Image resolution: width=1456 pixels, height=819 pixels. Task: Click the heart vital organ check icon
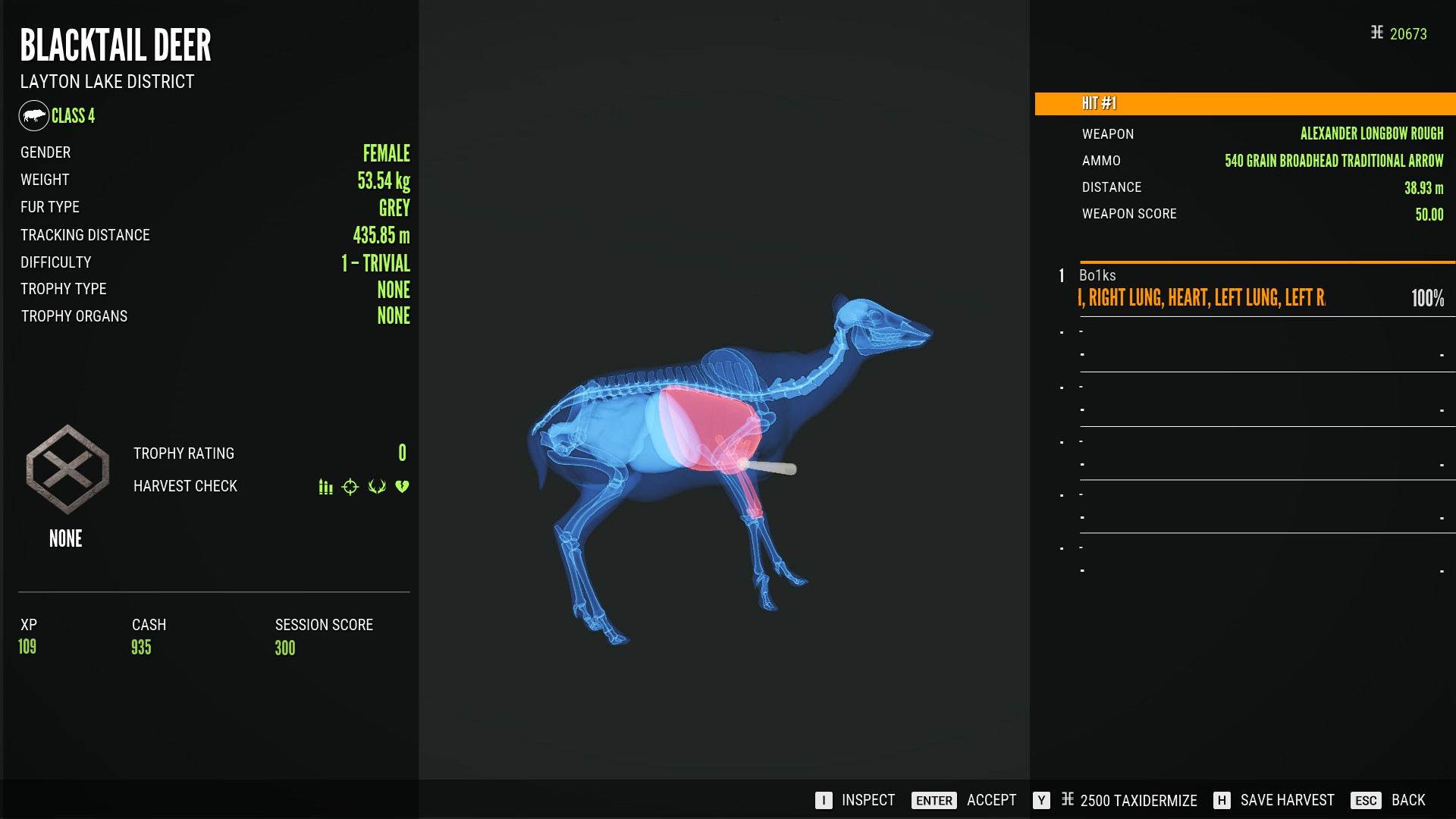pos(402,487)
